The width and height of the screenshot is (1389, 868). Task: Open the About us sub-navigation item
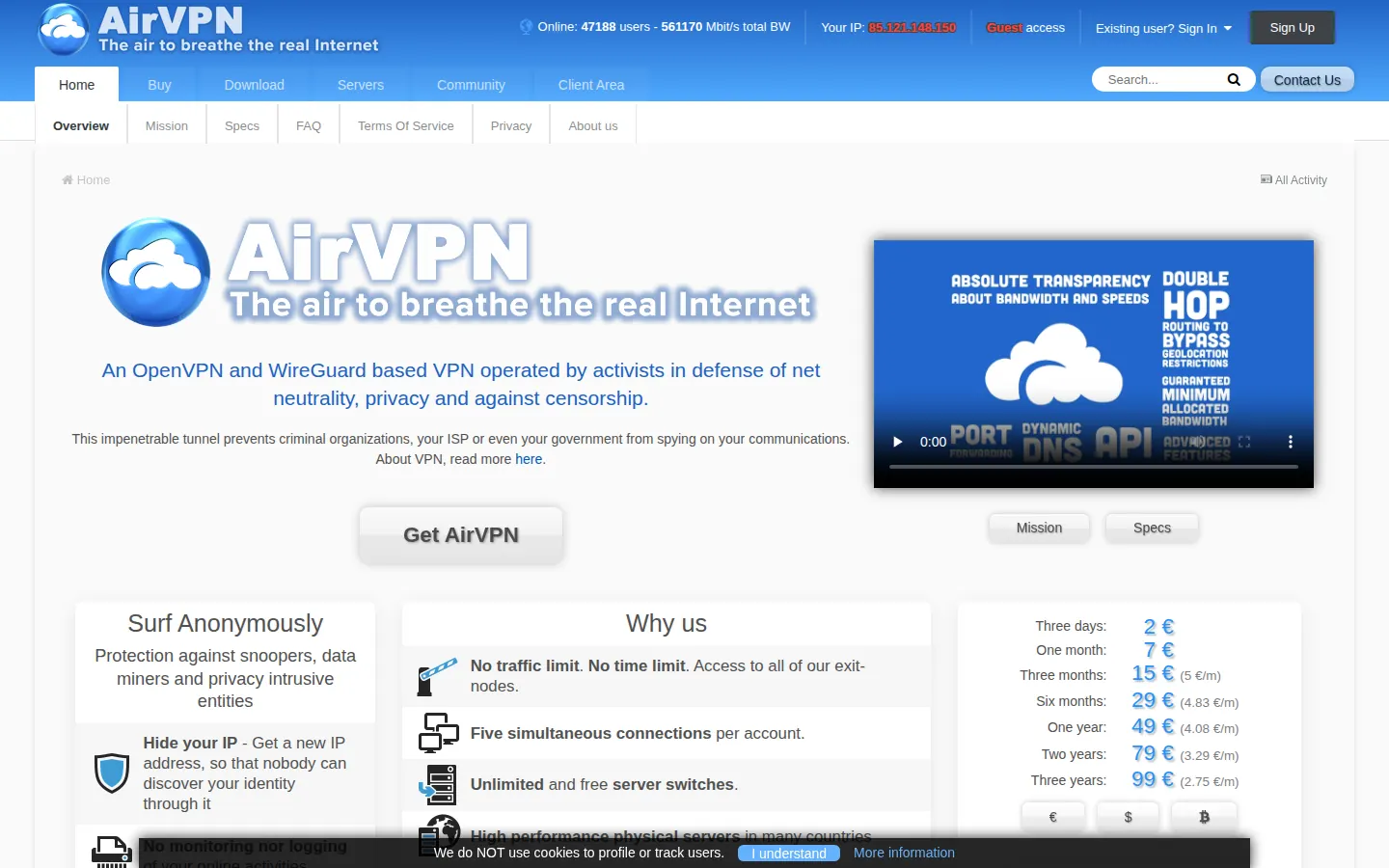(593, 125)
